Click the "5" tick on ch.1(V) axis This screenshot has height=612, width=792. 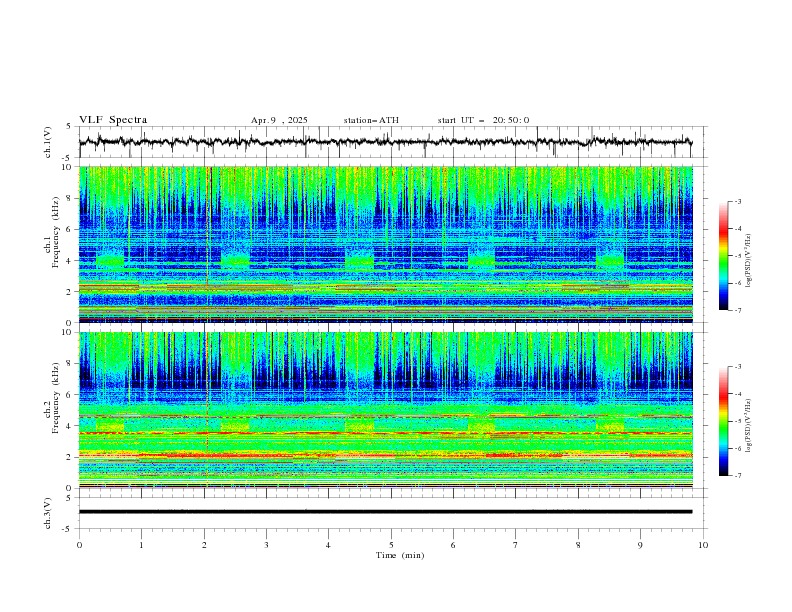(69, 127)
